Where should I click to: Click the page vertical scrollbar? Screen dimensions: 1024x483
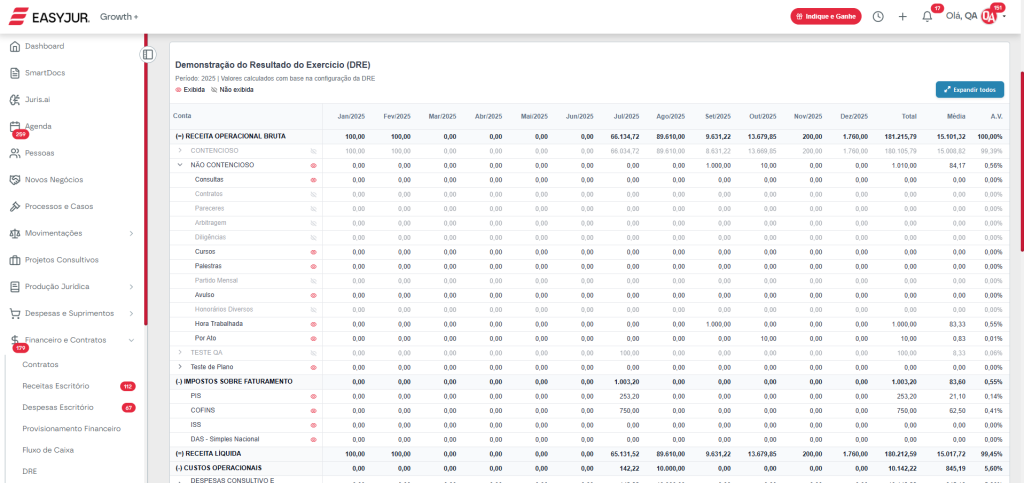pyautogui.click(x=1020, y=160)
